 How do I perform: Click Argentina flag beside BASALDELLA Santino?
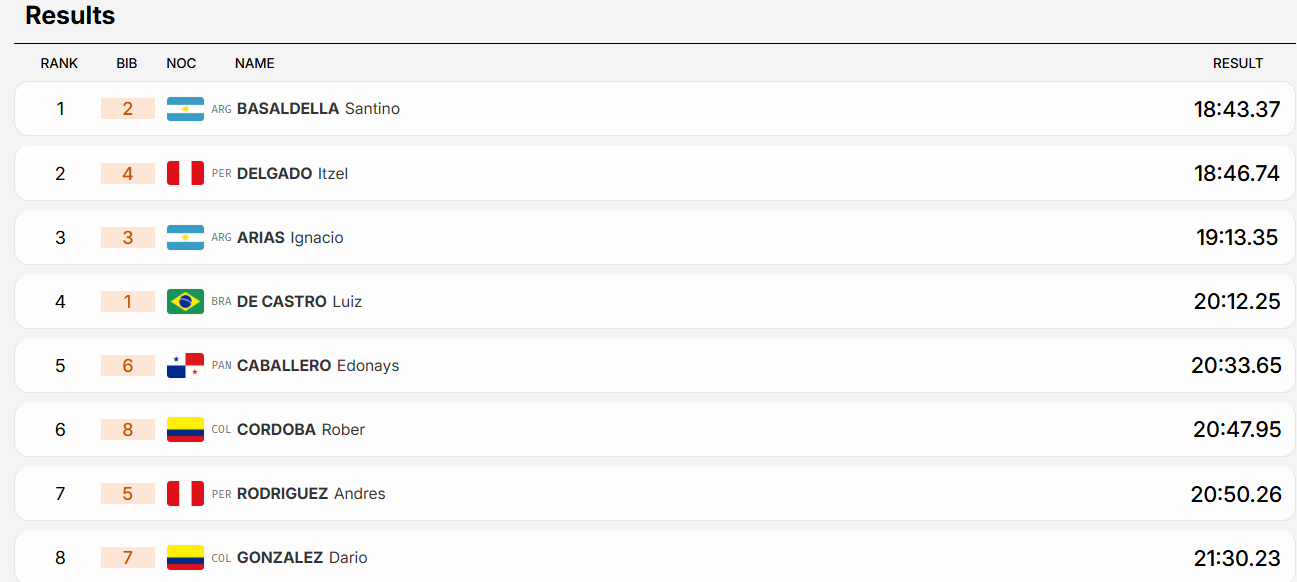click(185, 109)
